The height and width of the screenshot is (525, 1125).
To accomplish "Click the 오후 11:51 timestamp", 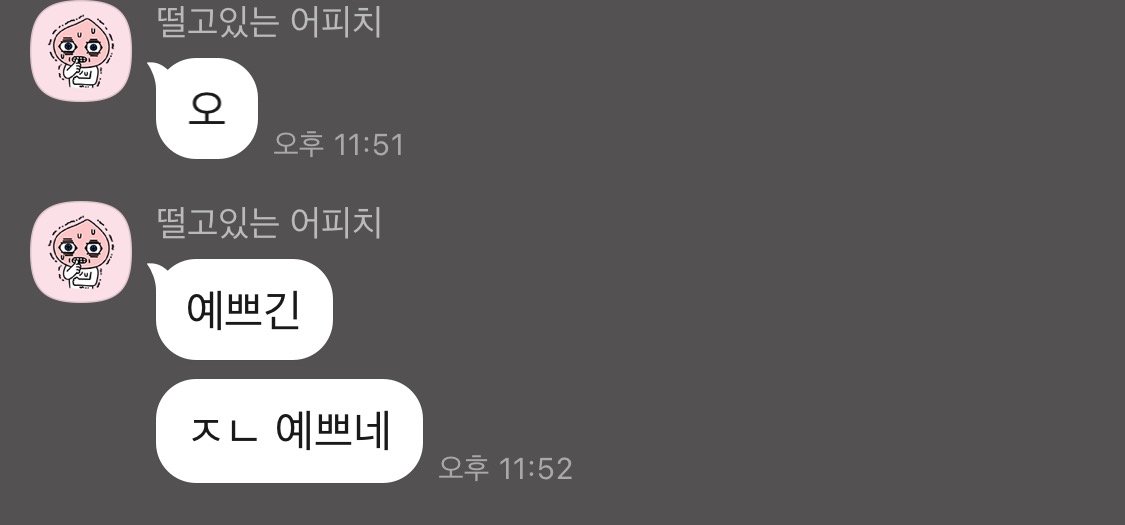I will click(339, 144).
